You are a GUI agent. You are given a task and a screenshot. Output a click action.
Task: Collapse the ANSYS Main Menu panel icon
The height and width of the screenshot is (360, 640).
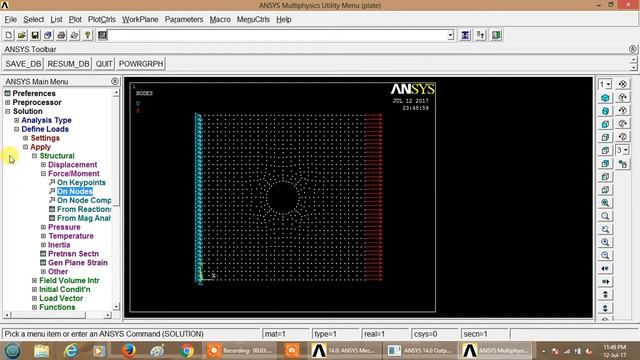[115, 81]
